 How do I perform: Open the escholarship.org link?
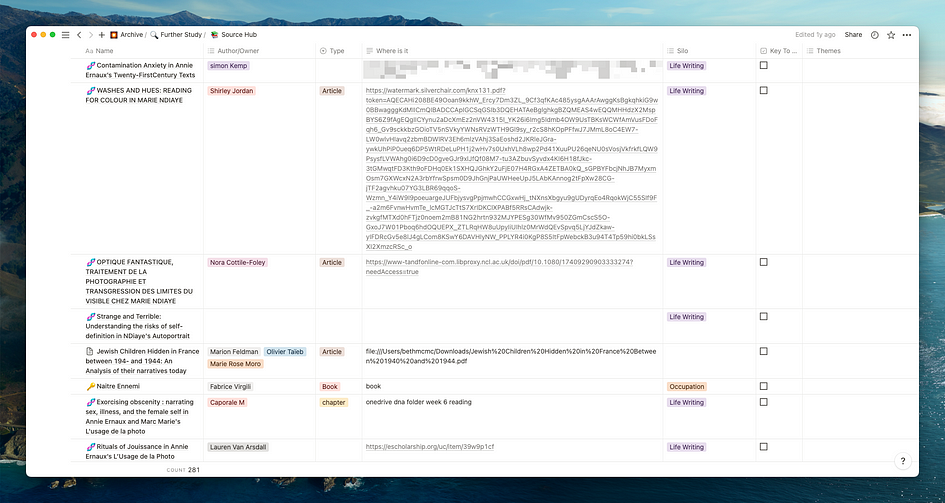430,447
